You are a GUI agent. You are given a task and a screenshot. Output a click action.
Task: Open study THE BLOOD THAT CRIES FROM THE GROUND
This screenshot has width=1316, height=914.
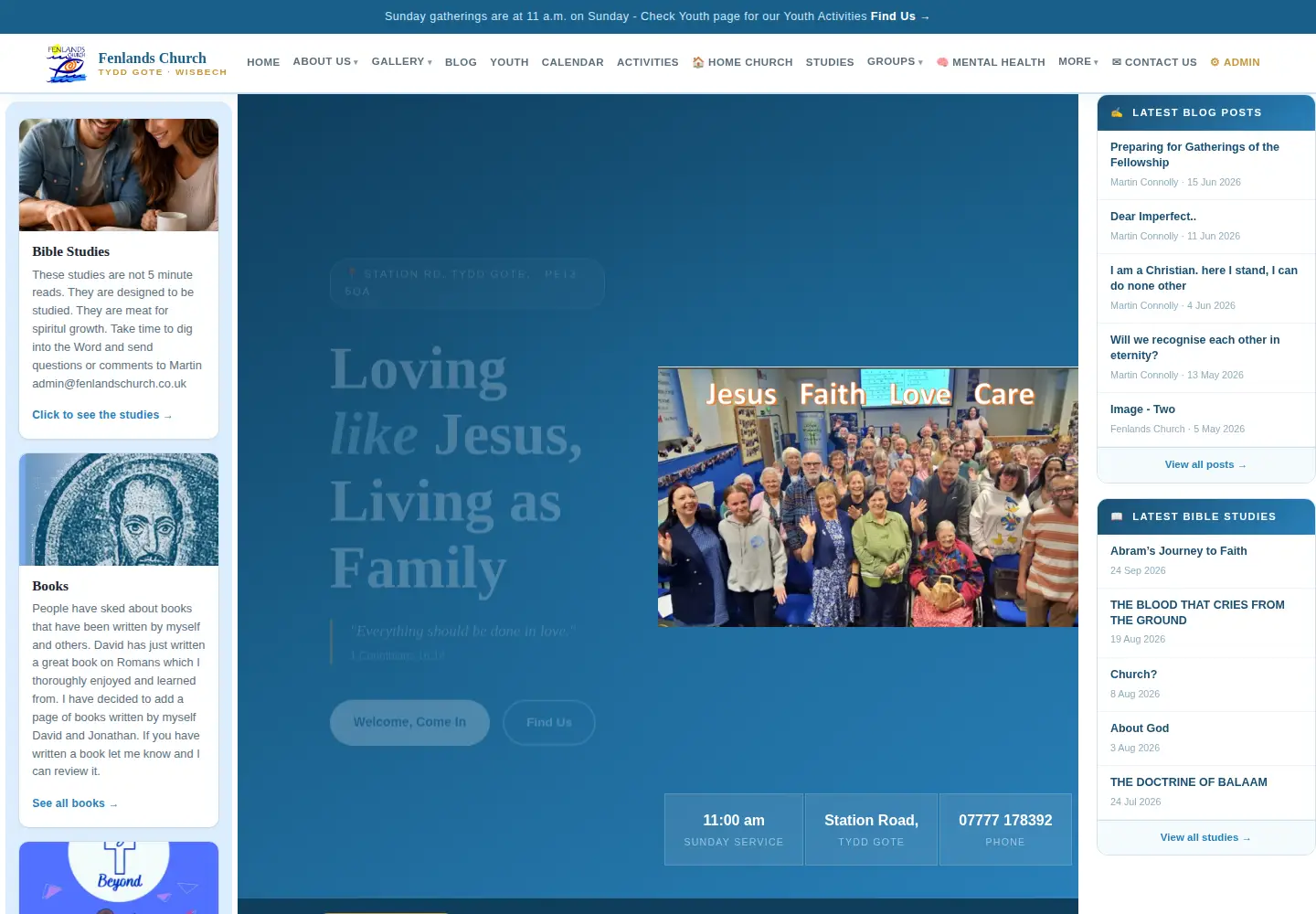tap(1197, 612)
